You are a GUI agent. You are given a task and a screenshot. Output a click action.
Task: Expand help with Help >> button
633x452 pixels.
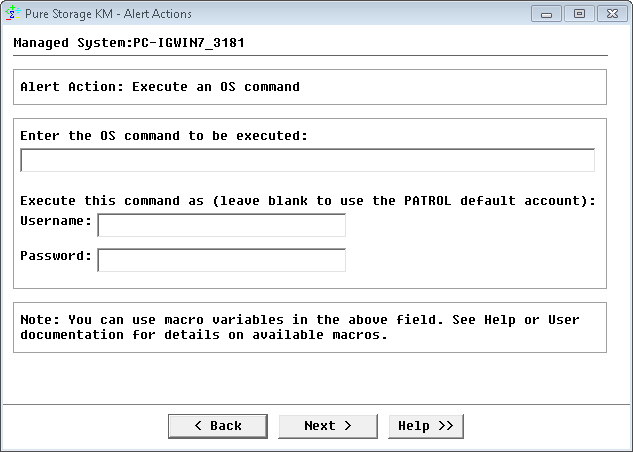[425, 426]
